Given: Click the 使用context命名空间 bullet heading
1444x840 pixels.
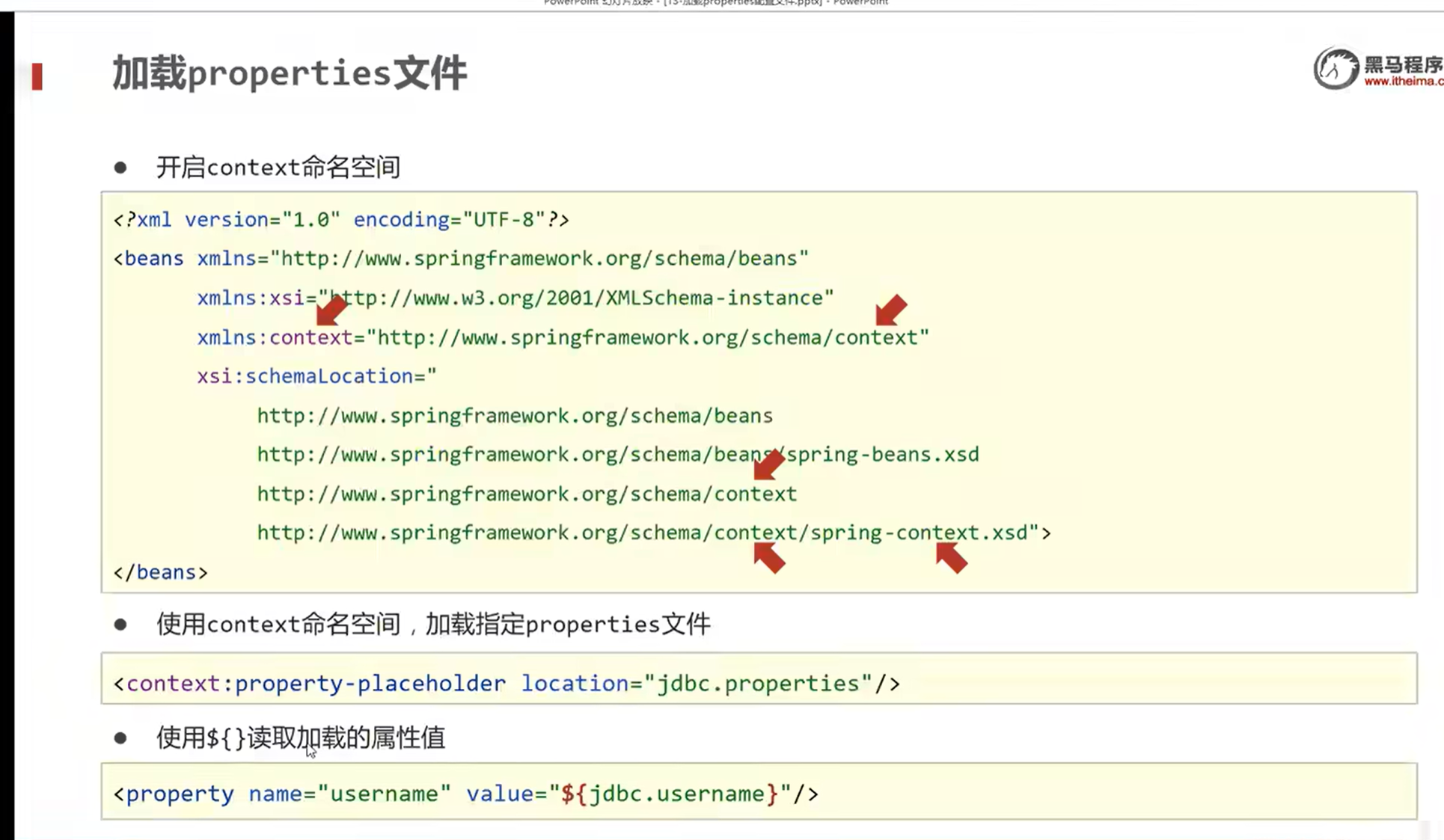Looking at the screenshot, I should coord(432,624).
